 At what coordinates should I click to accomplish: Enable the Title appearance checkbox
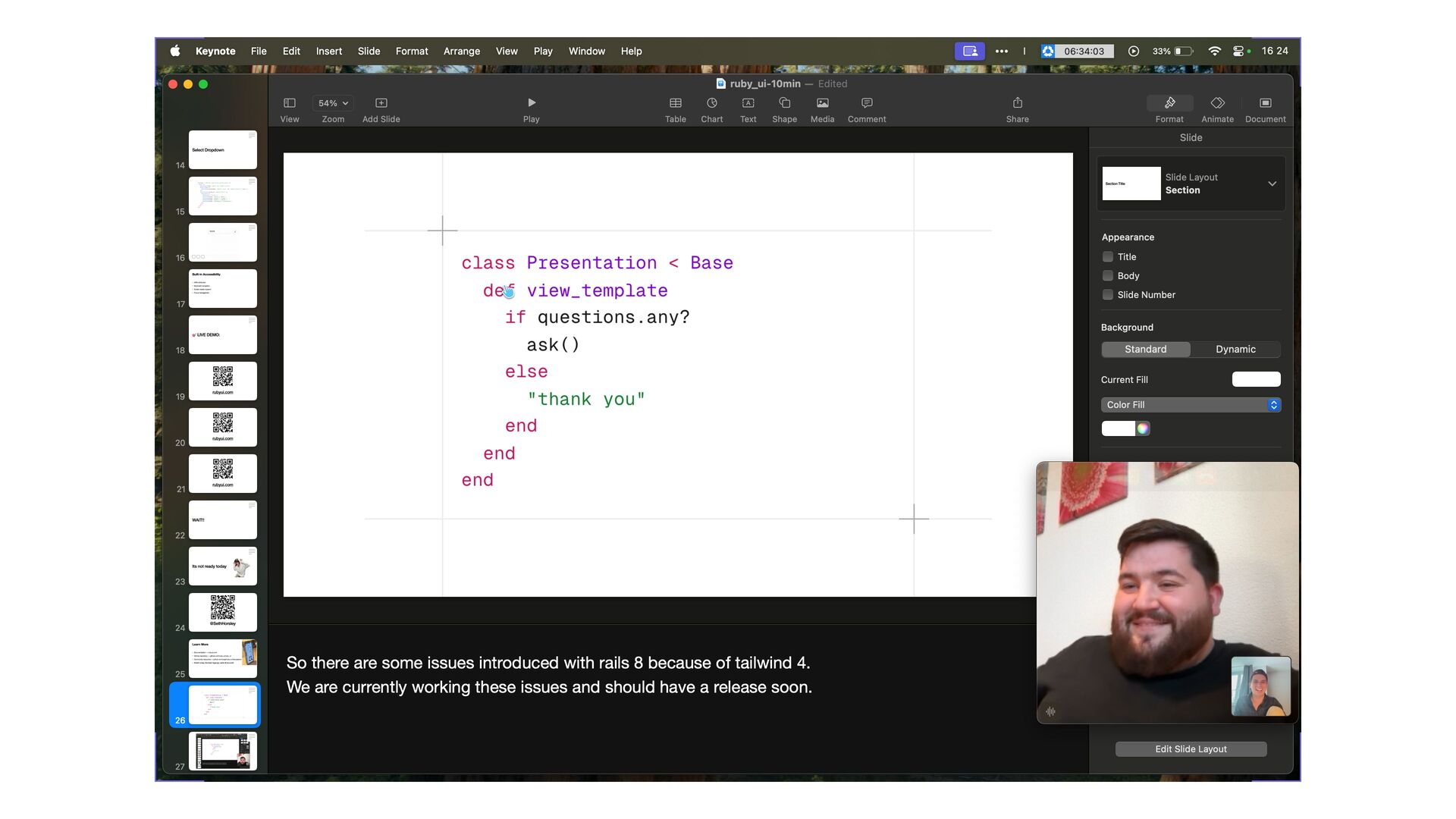[1108, 257]
